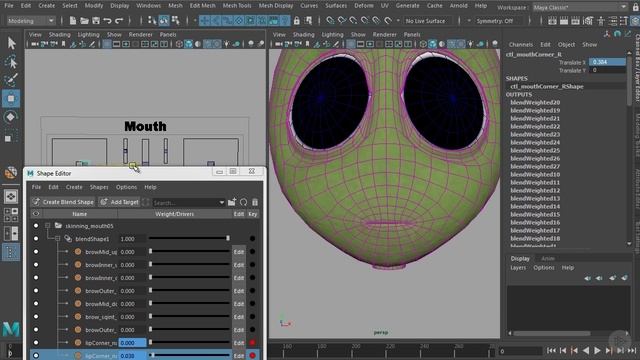The width and height of the screenshot is (640, 360).
Task: Open the File menu in main menu bar
Action: (9, 6)
